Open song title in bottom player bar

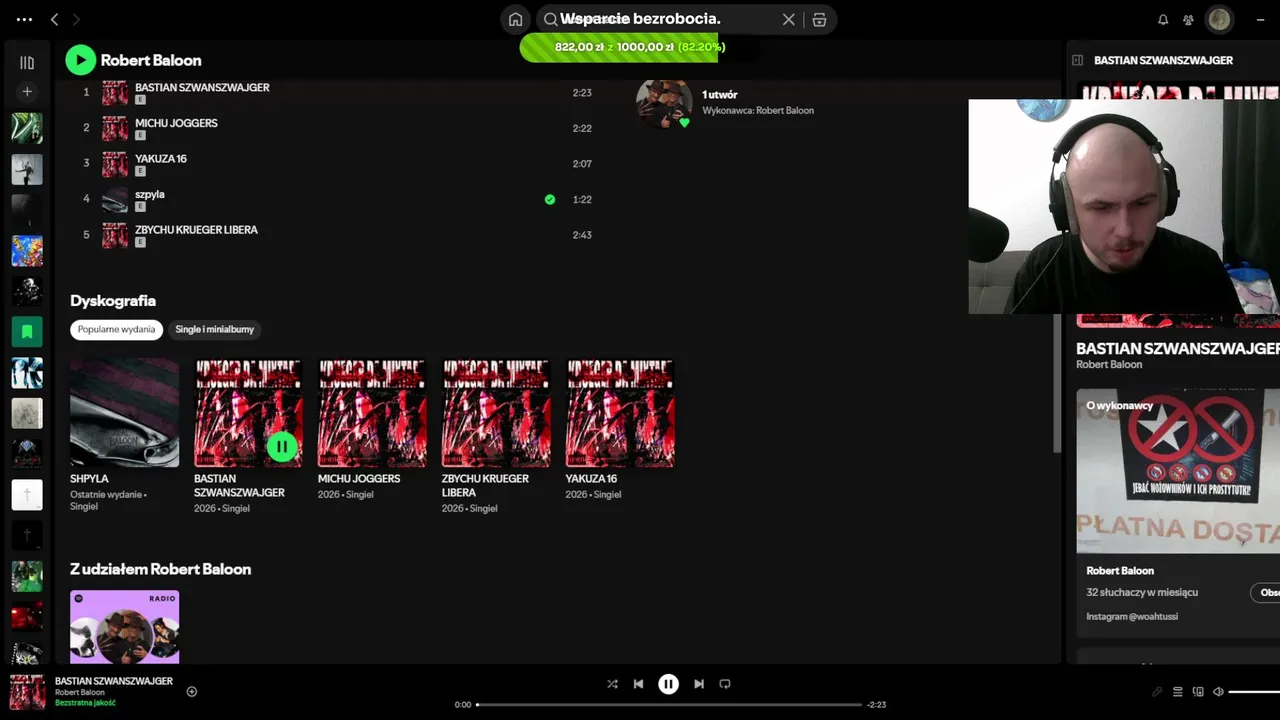(114, 681)
